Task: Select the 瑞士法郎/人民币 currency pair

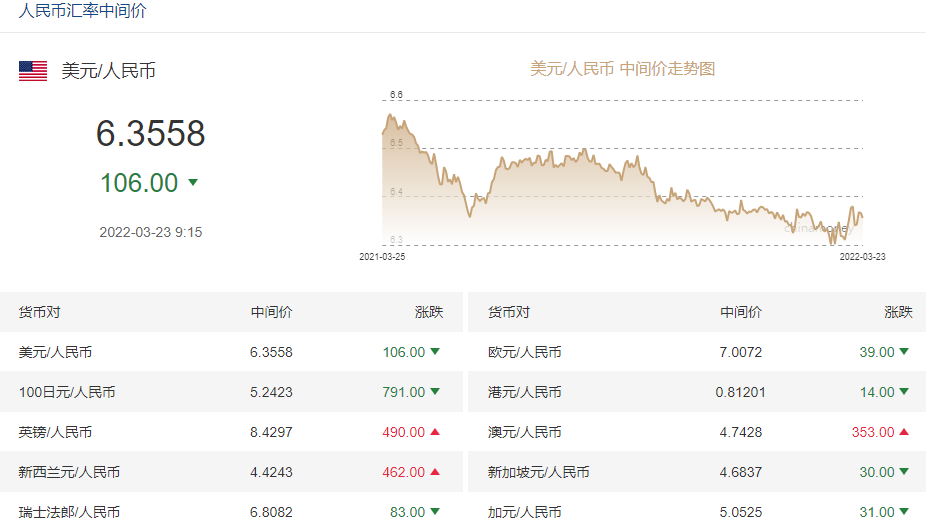Action: (69, 512)
